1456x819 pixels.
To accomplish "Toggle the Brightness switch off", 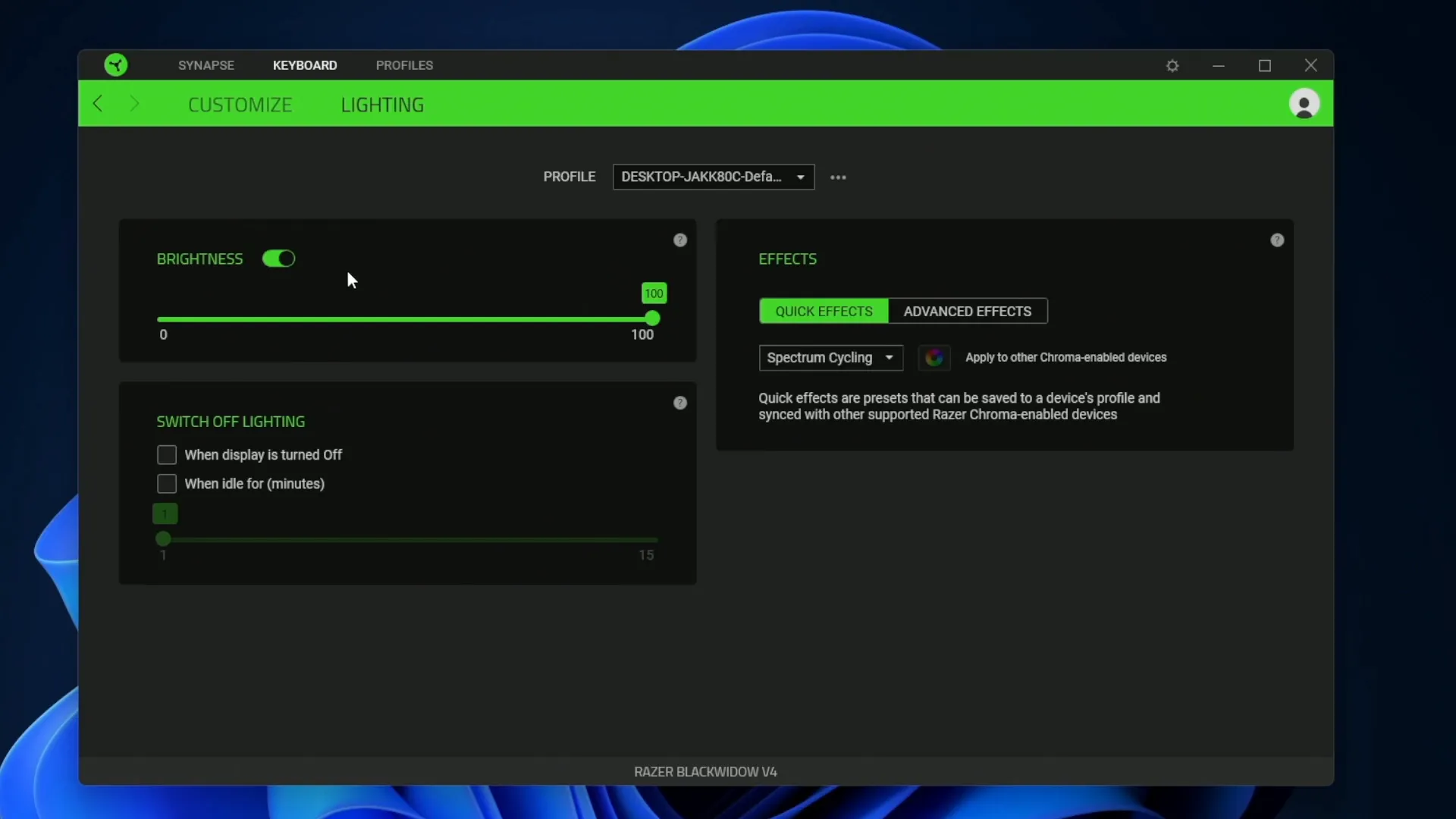I will 278,259.
